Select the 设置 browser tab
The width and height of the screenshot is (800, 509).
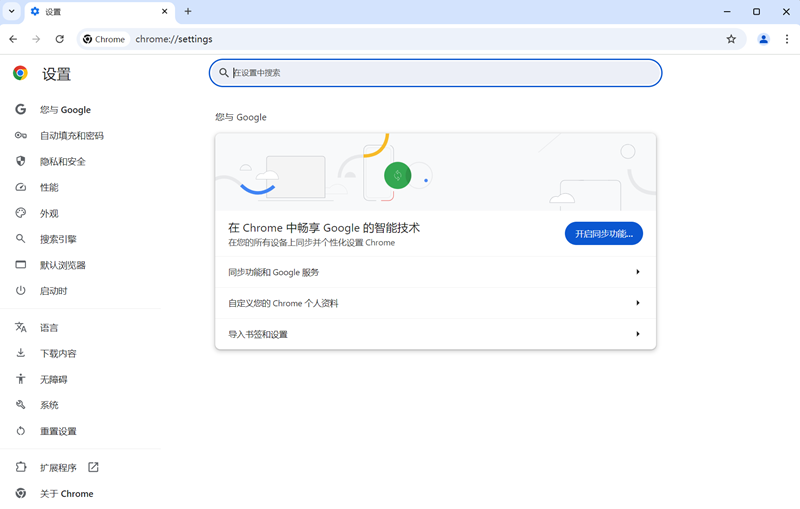click(x=99, y=12)
